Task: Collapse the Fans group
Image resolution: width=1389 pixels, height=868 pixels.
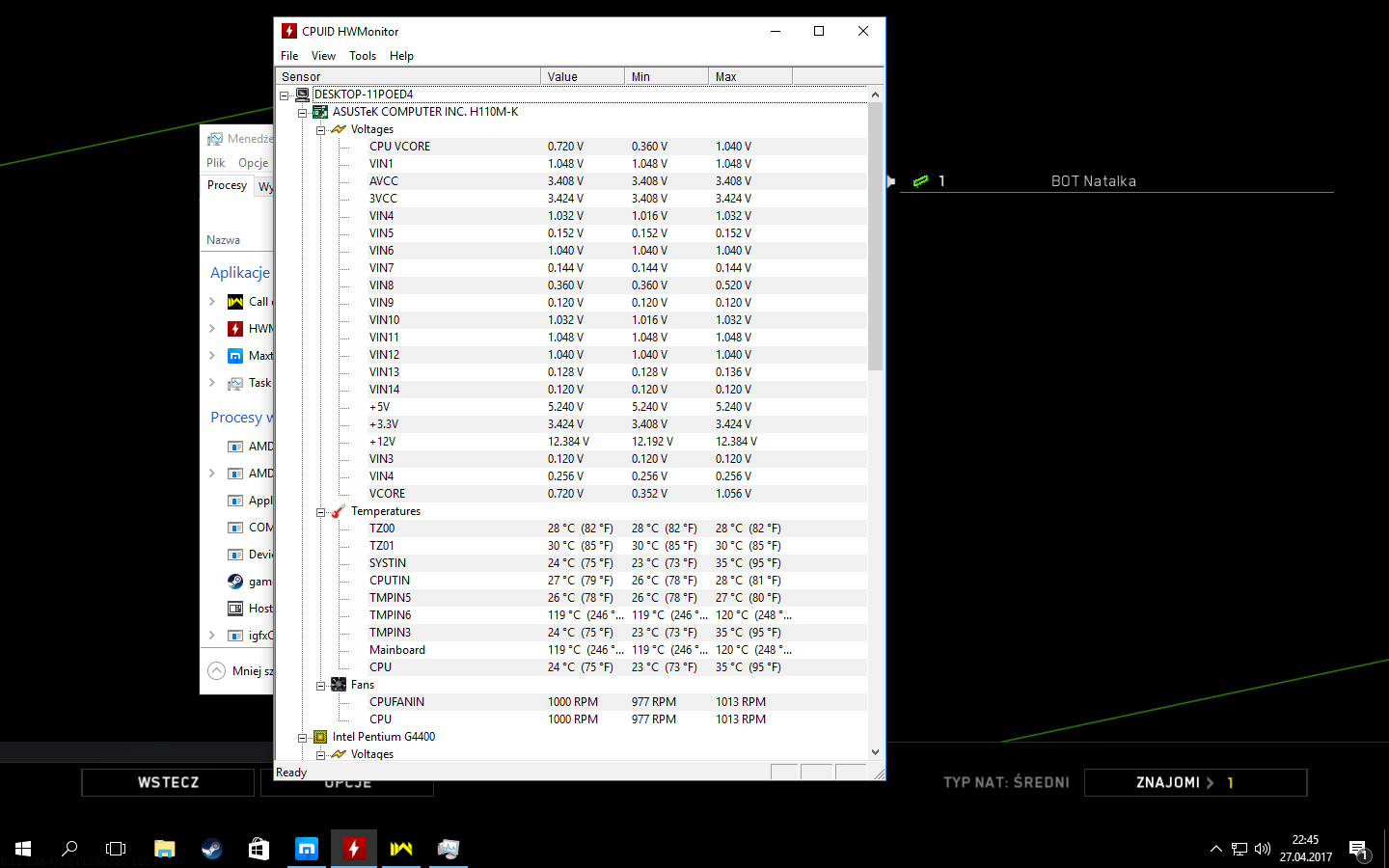Action: click(321, 686)
